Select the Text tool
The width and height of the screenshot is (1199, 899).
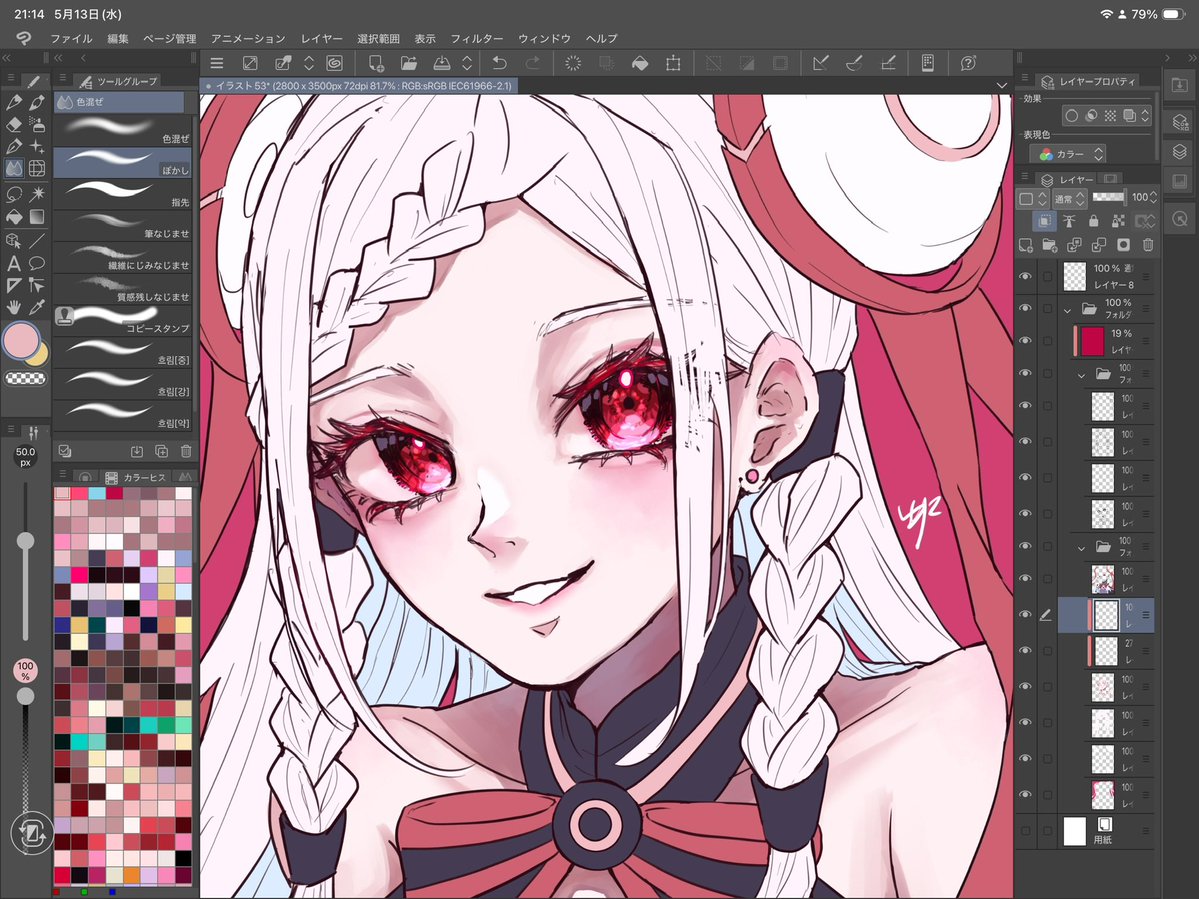(14, 264)
